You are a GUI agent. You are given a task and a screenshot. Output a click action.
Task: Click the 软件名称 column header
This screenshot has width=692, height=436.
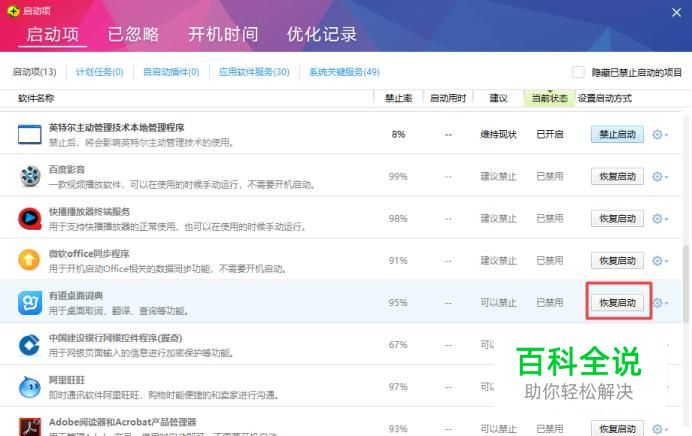click(x=36, y=98)
